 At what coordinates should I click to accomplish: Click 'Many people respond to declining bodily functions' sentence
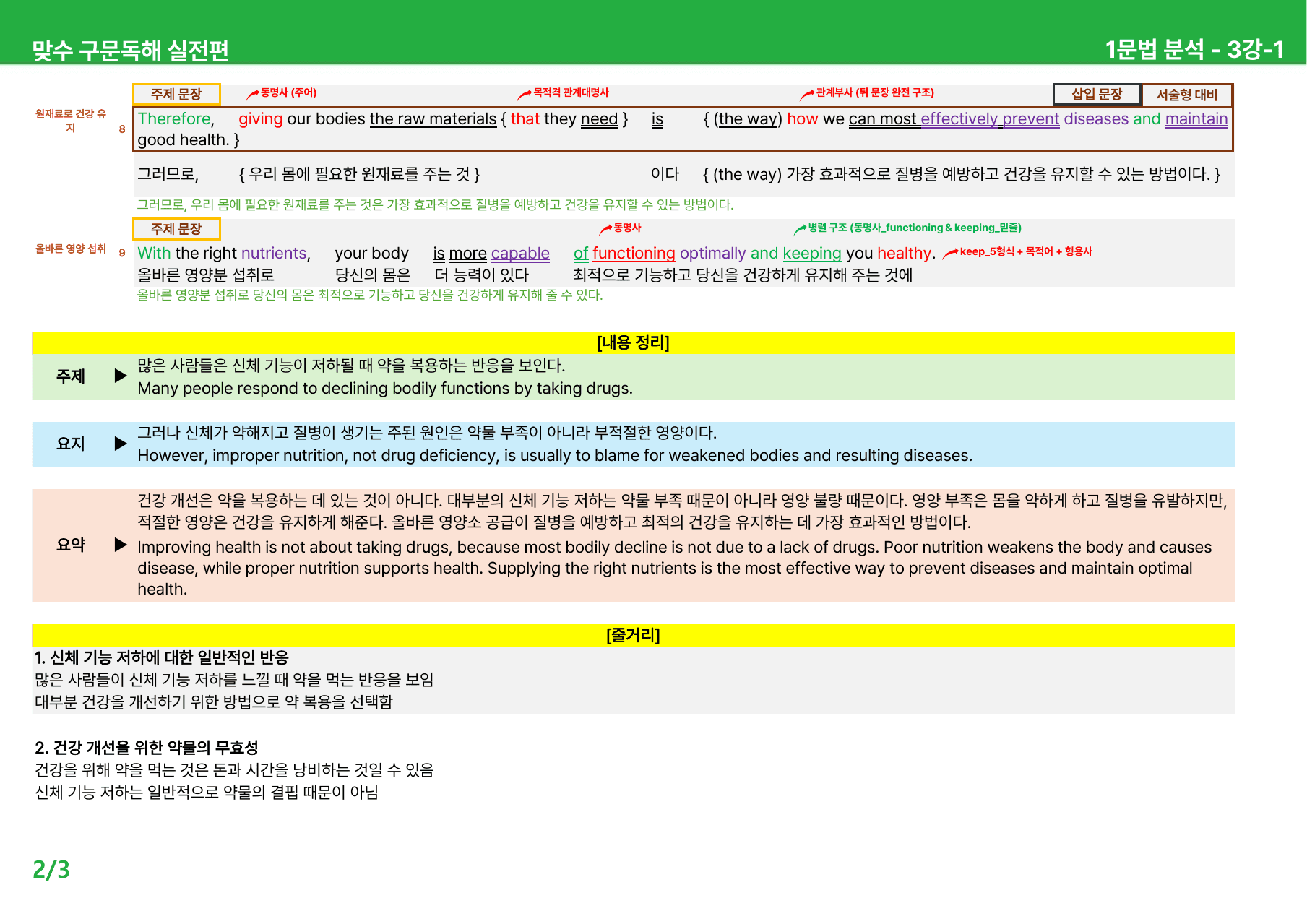385,388
